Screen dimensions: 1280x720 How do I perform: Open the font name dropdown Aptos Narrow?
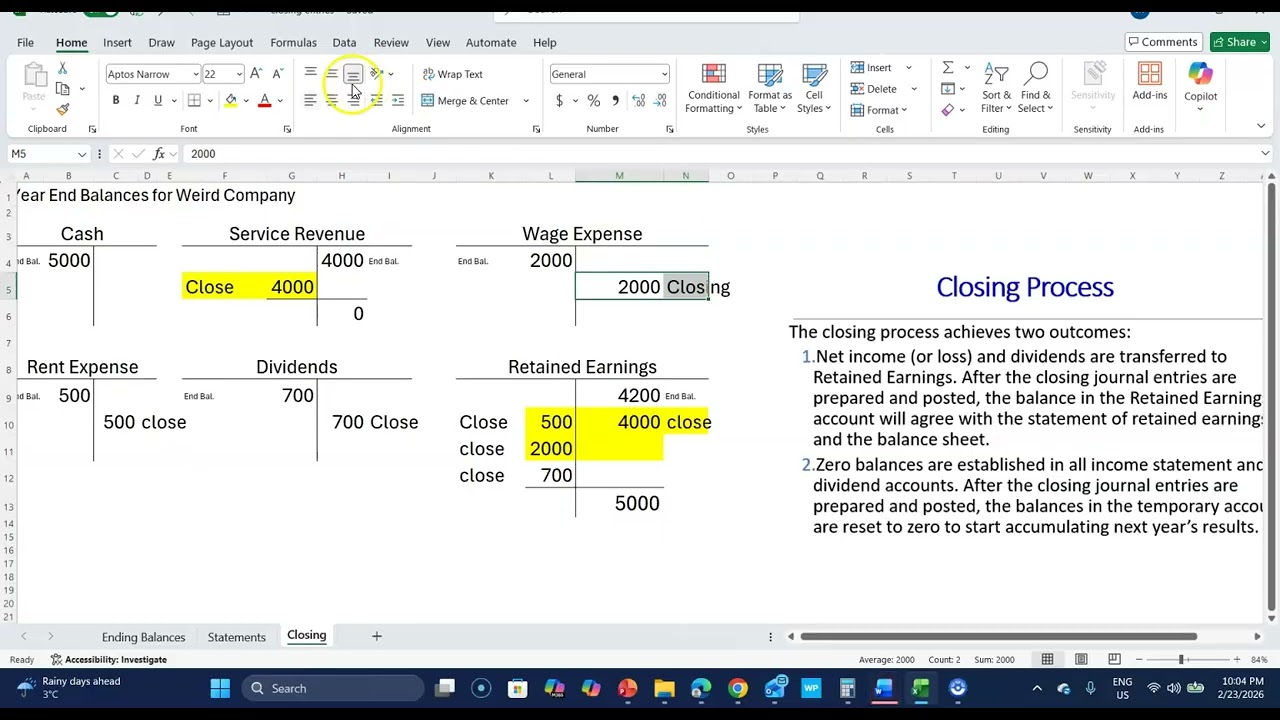[195, 75]
